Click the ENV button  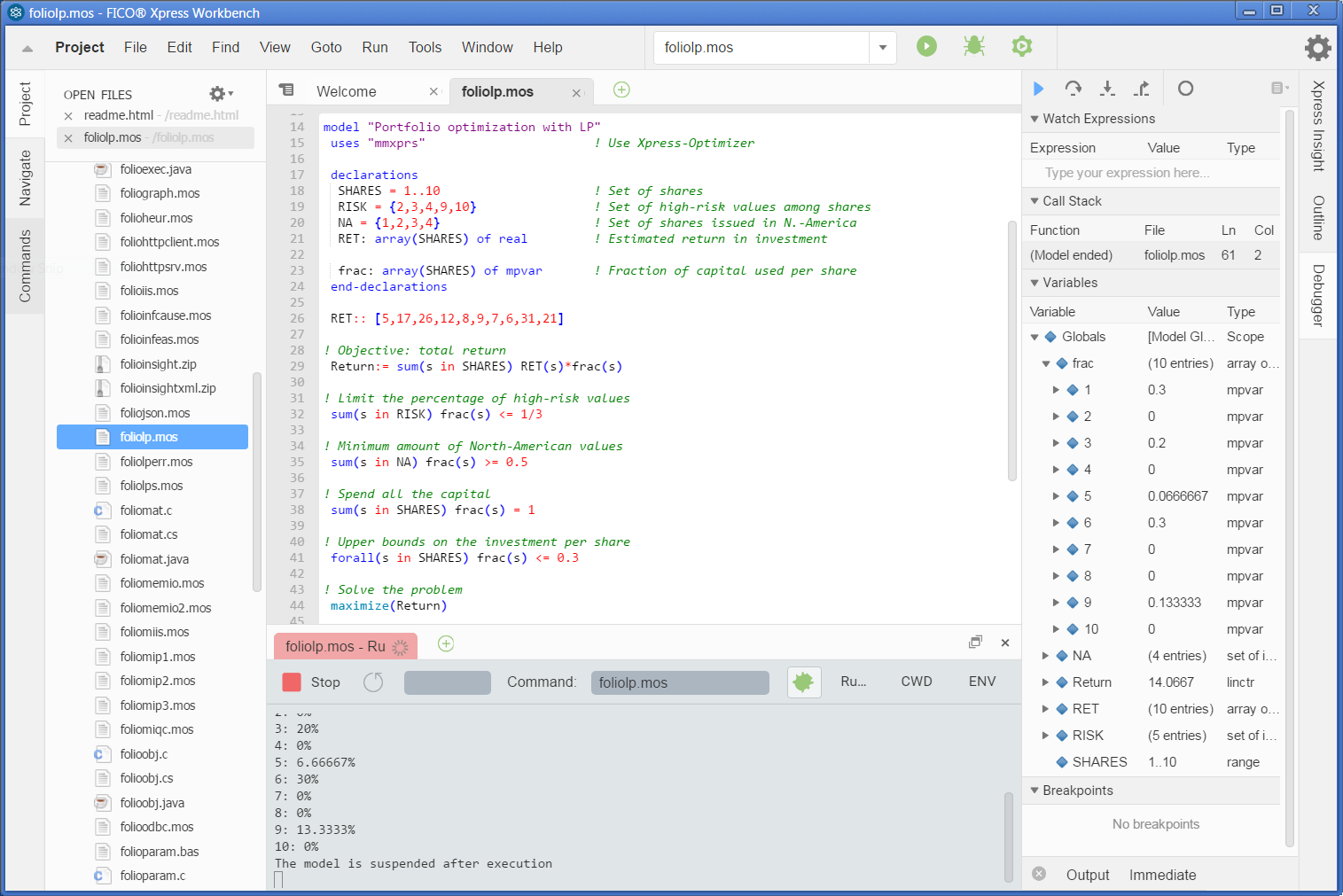(x=982, y=682)
